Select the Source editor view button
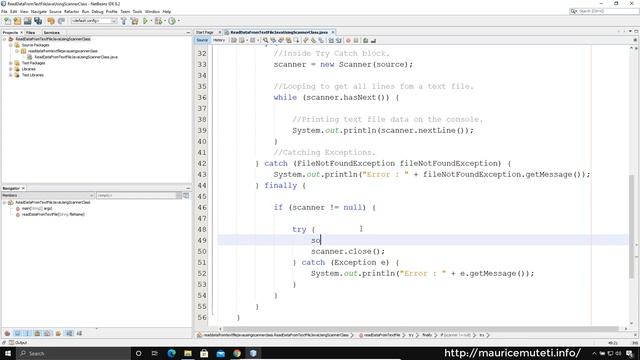Screen dimensions: 640x360 coord(202,40)
